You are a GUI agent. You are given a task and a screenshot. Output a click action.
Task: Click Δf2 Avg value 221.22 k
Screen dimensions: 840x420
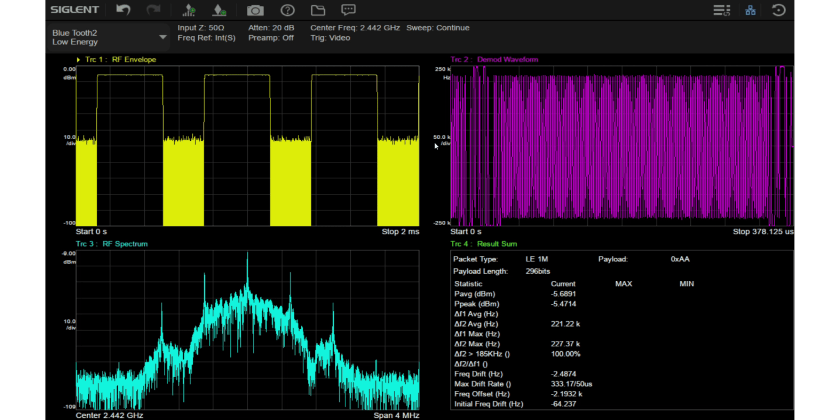pyautogui.click(x=565, y=324)
